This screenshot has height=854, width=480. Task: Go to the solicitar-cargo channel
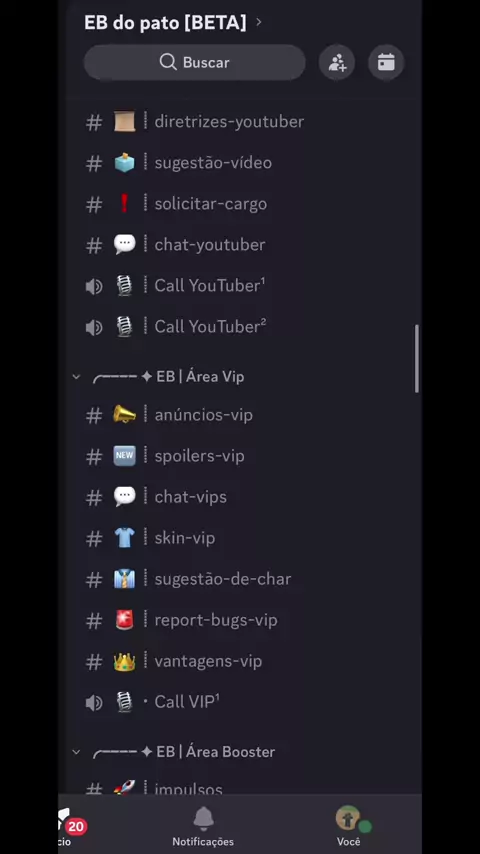tap(240, 204)
